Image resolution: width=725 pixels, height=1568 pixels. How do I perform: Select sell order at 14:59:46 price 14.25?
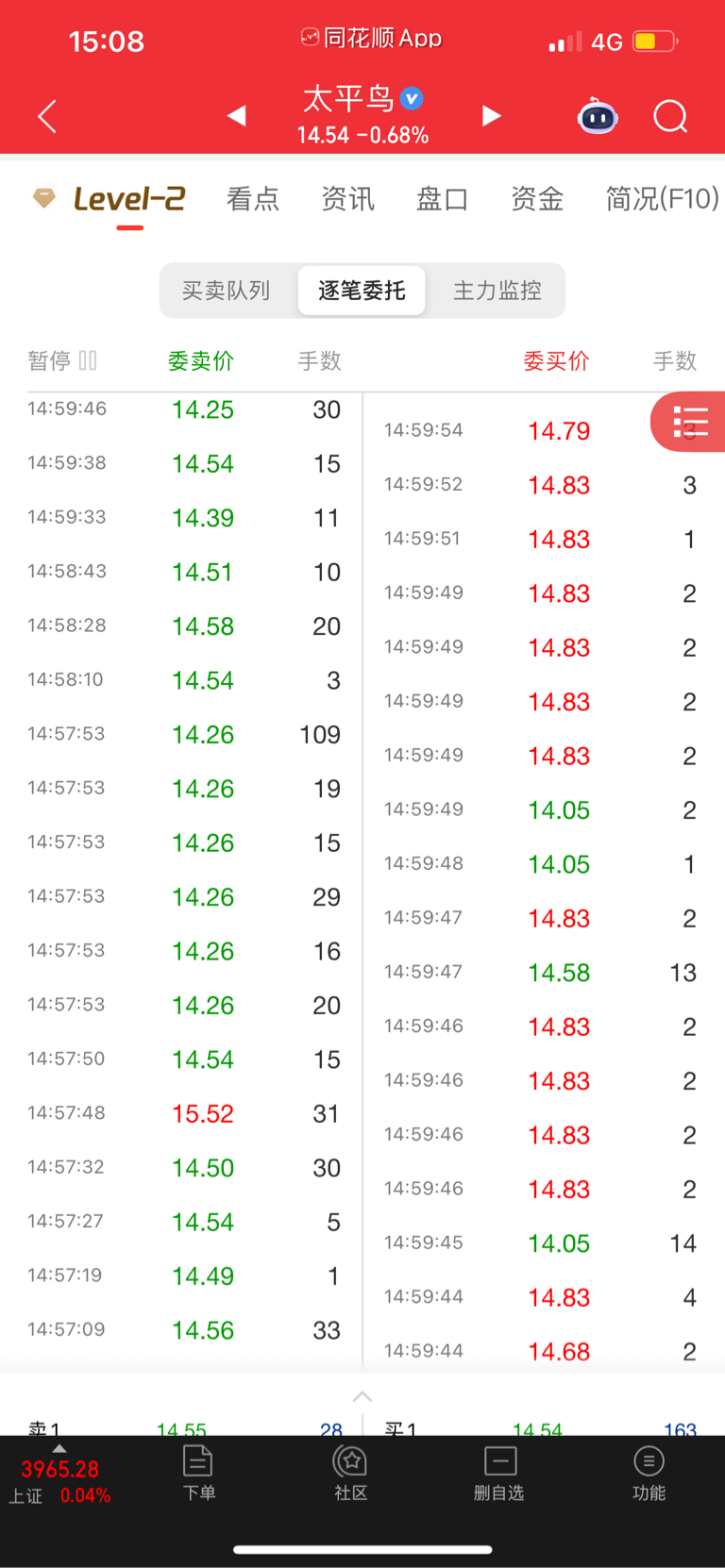point(184,409)
